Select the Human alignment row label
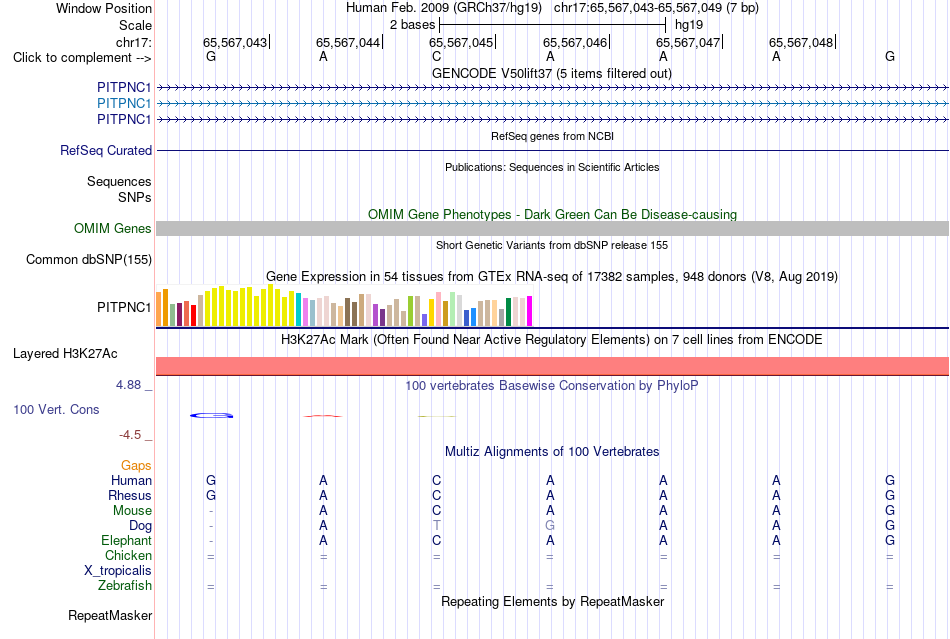 pyautogui.click(x=131, y=480)
